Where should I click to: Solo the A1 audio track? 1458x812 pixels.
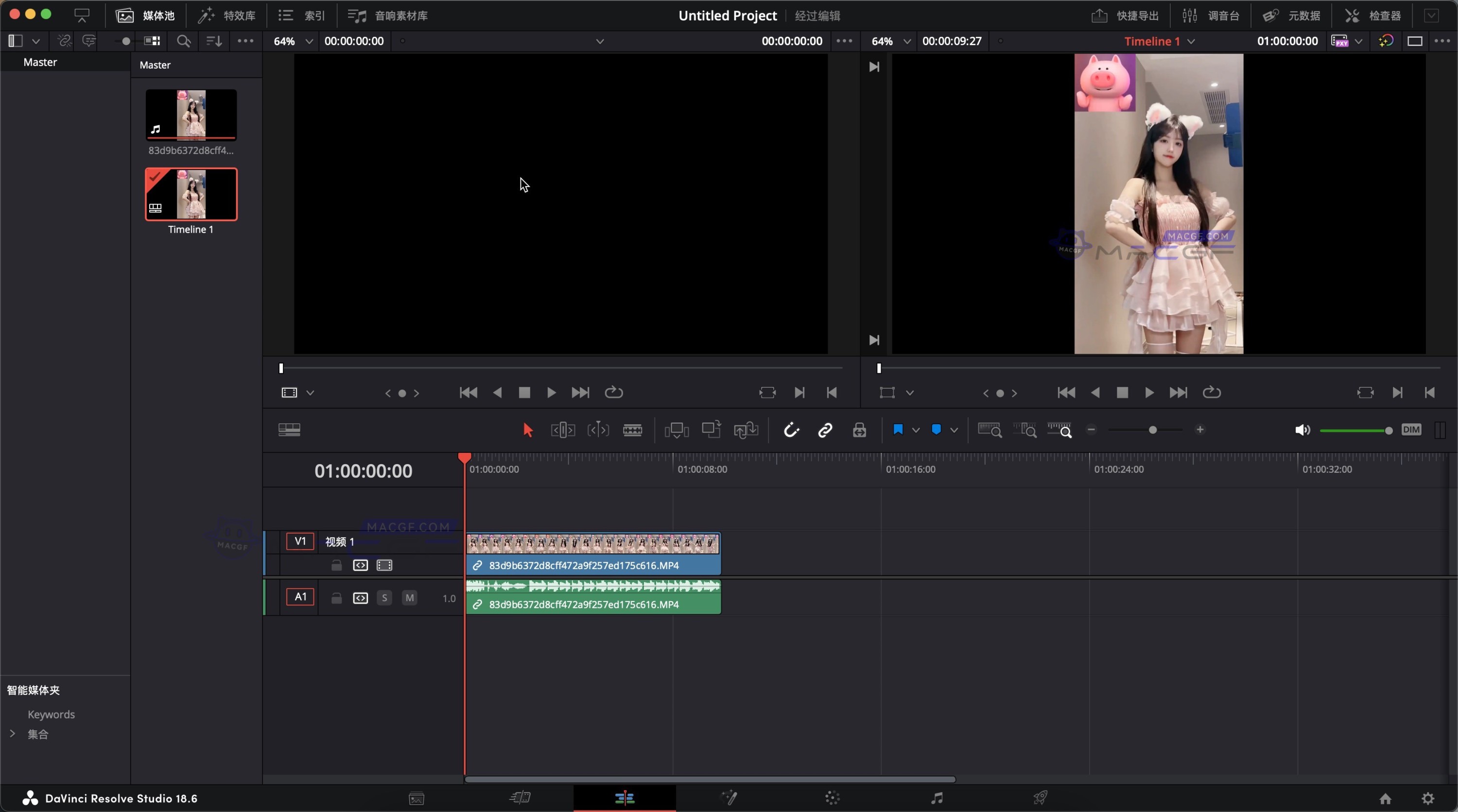[x=384, y=598]
